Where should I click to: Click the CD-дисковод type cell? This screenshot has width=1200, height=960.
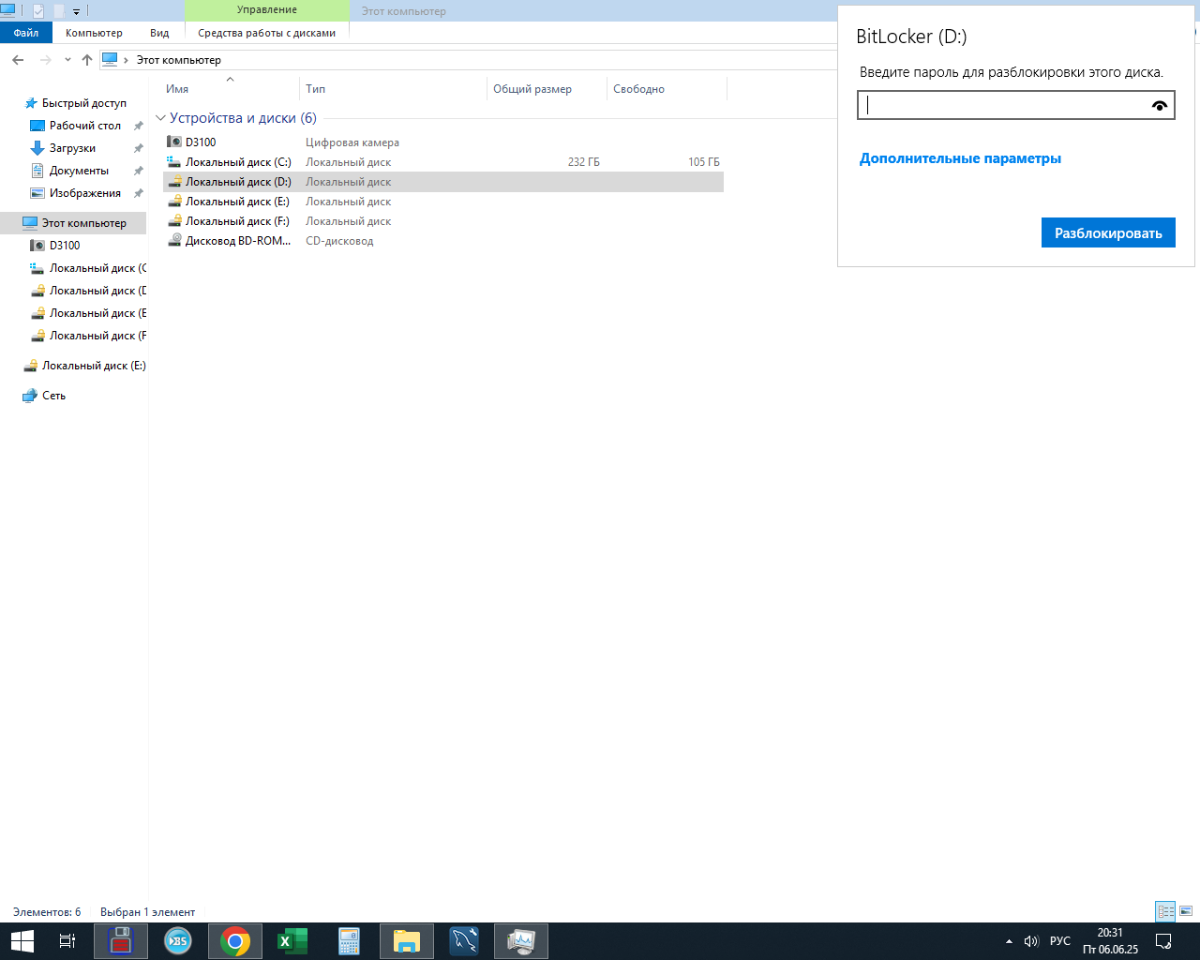[x=339, y=241]
